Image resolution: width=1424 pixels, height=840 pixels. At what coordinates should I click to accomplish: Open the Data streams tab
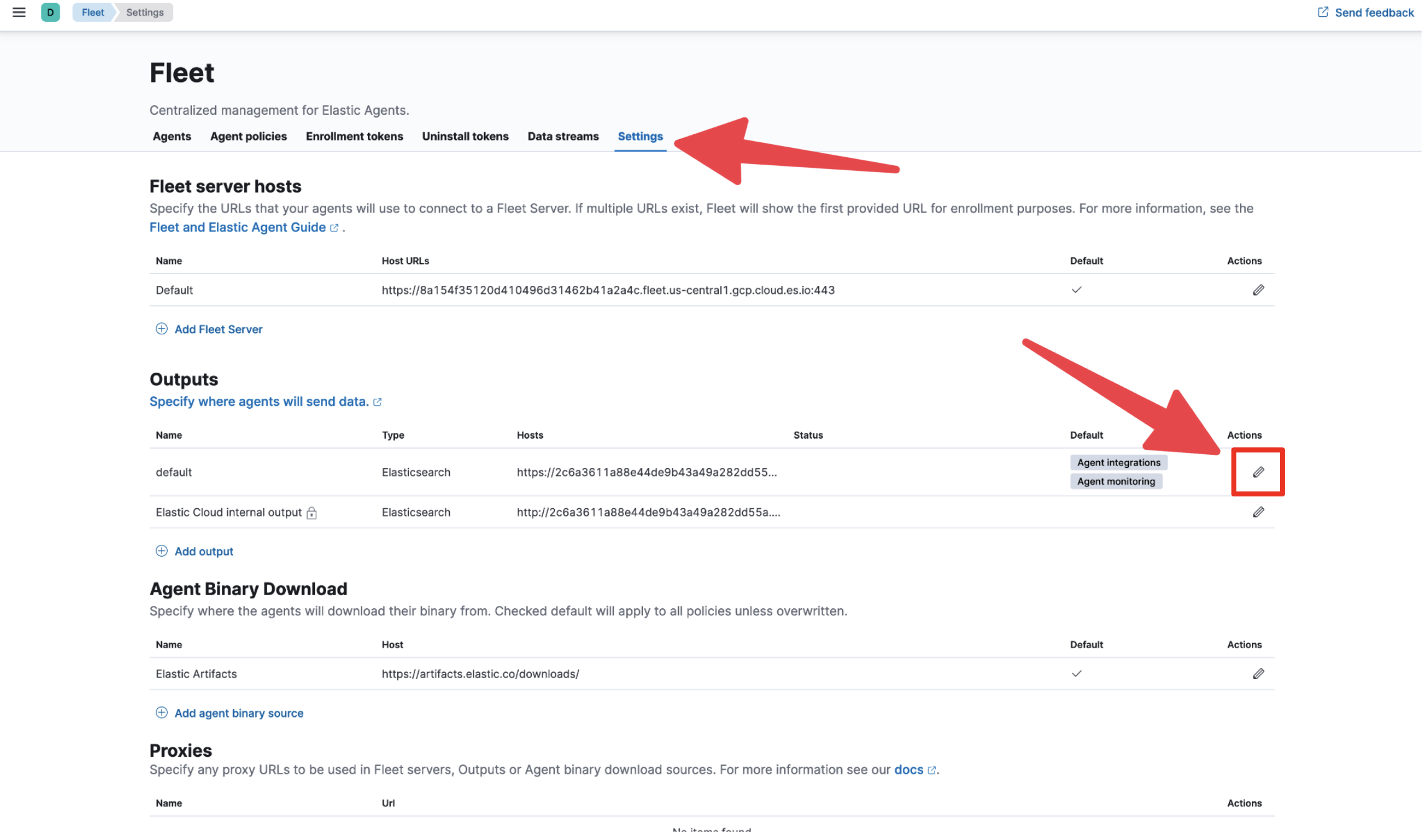(564, 137)
